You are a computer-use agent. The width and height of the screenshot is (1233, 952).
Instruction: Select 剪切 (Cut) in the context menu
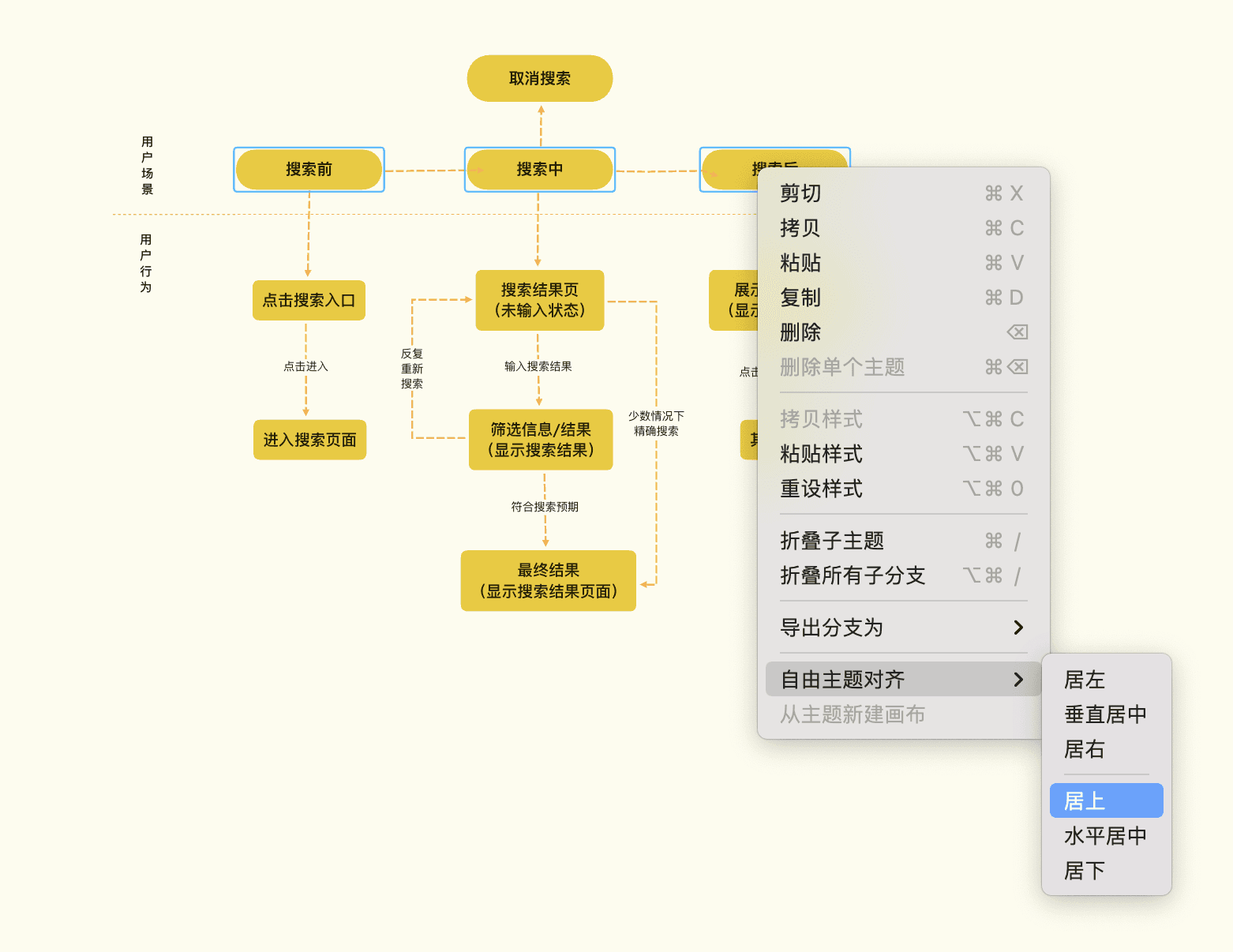pos(800,193)
